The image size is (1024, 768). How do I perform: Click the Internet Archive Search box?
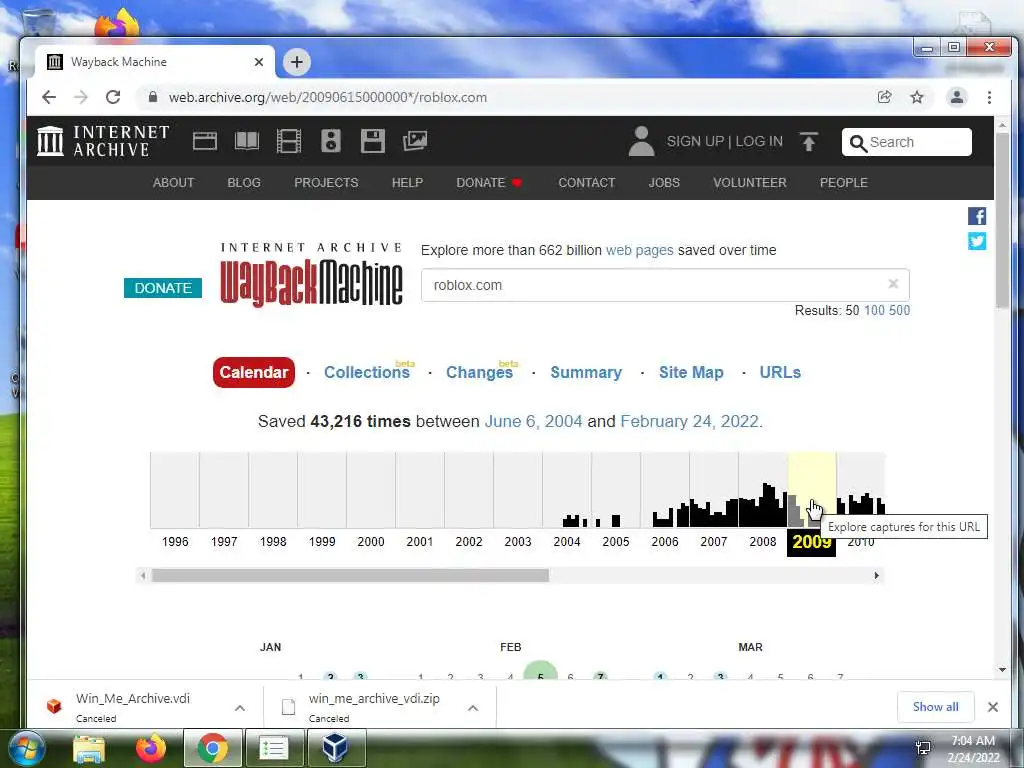906,142
